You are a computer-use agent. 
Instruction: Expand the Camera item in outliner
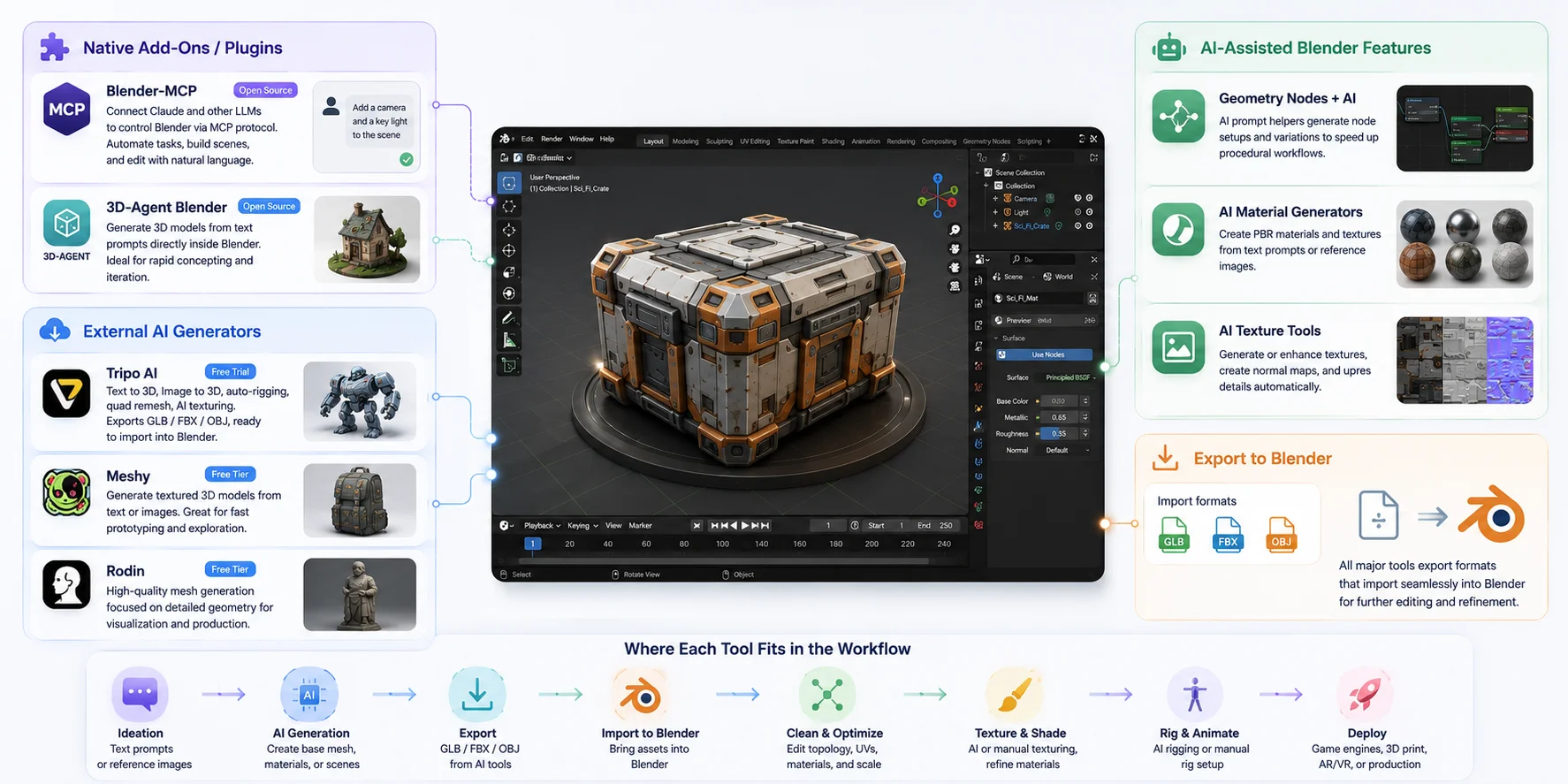pos(995,198)
